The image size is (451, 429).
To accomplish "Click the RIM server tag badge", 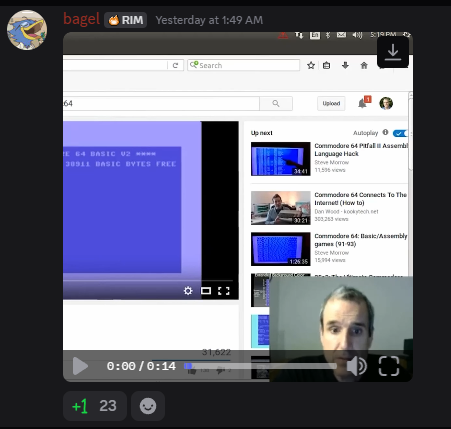I will [x=125, y=20].
